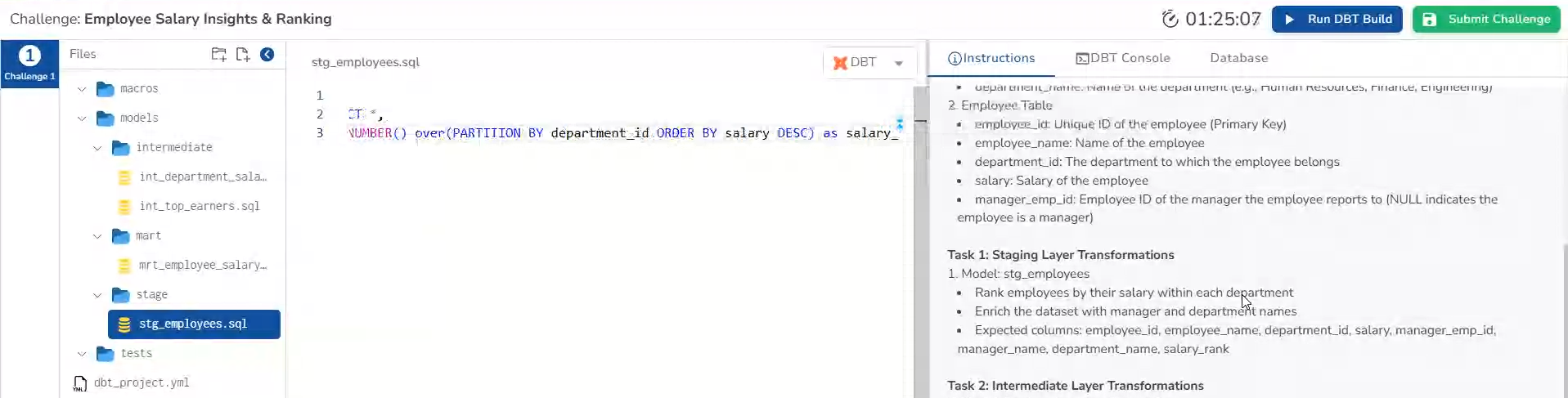Expand the tests folder
Viewport: 1568px width, 398px height.
pyautogui.click(x=82, y=354)
